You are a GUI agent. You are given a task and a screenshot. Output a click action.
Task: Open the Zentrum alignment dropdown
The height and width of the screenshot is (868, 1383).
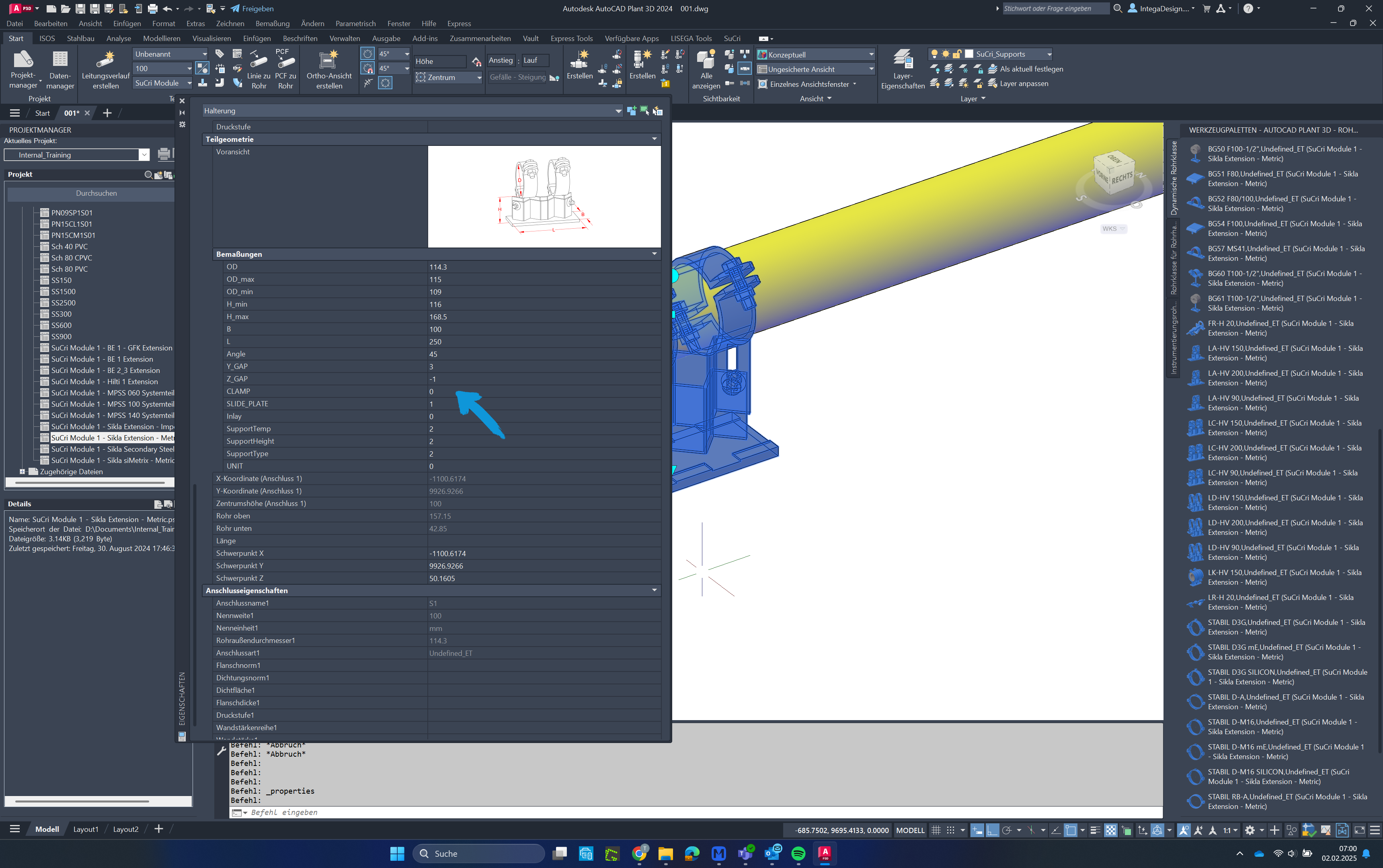(x=449, y=78)
